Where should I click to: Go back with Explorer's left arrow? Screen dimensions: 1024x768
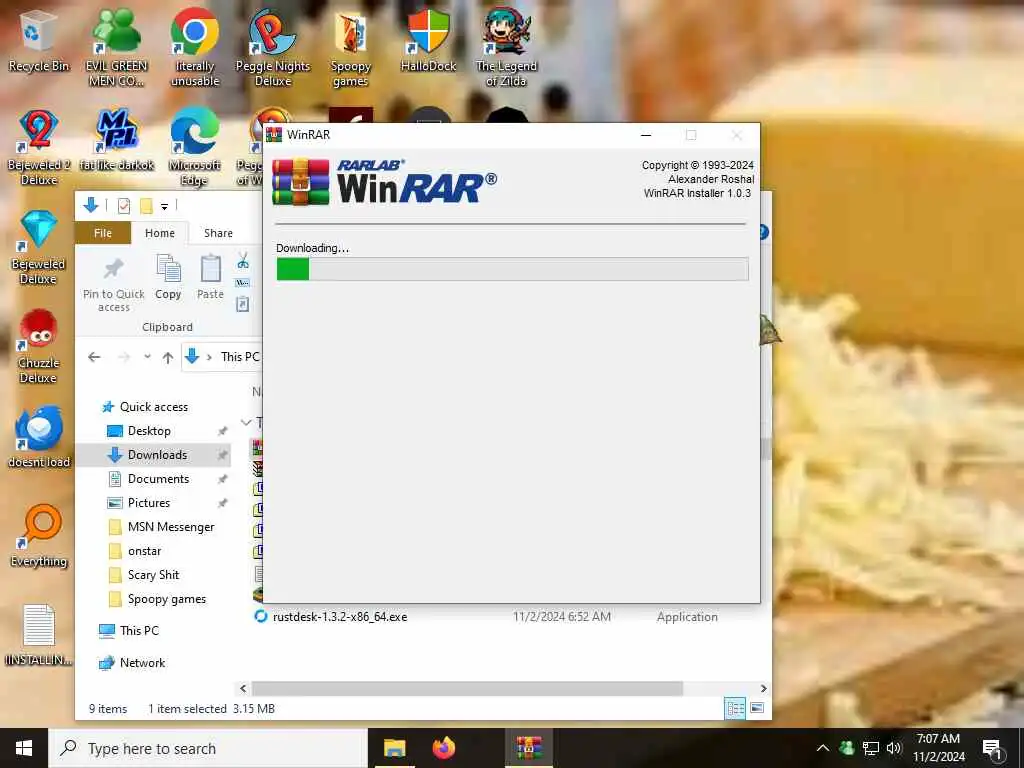(94, 357)
